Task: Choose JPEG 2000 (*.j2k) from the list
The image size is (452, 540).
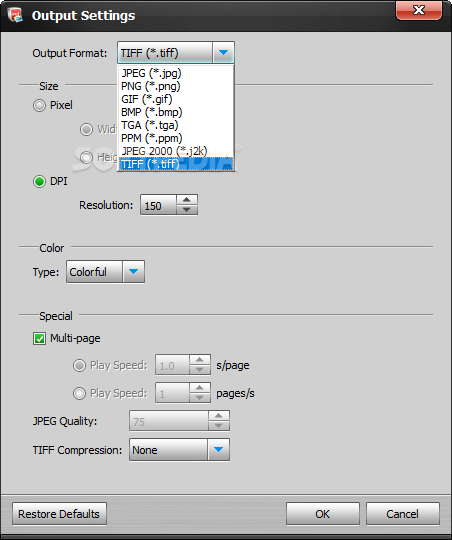Action: 176,151
